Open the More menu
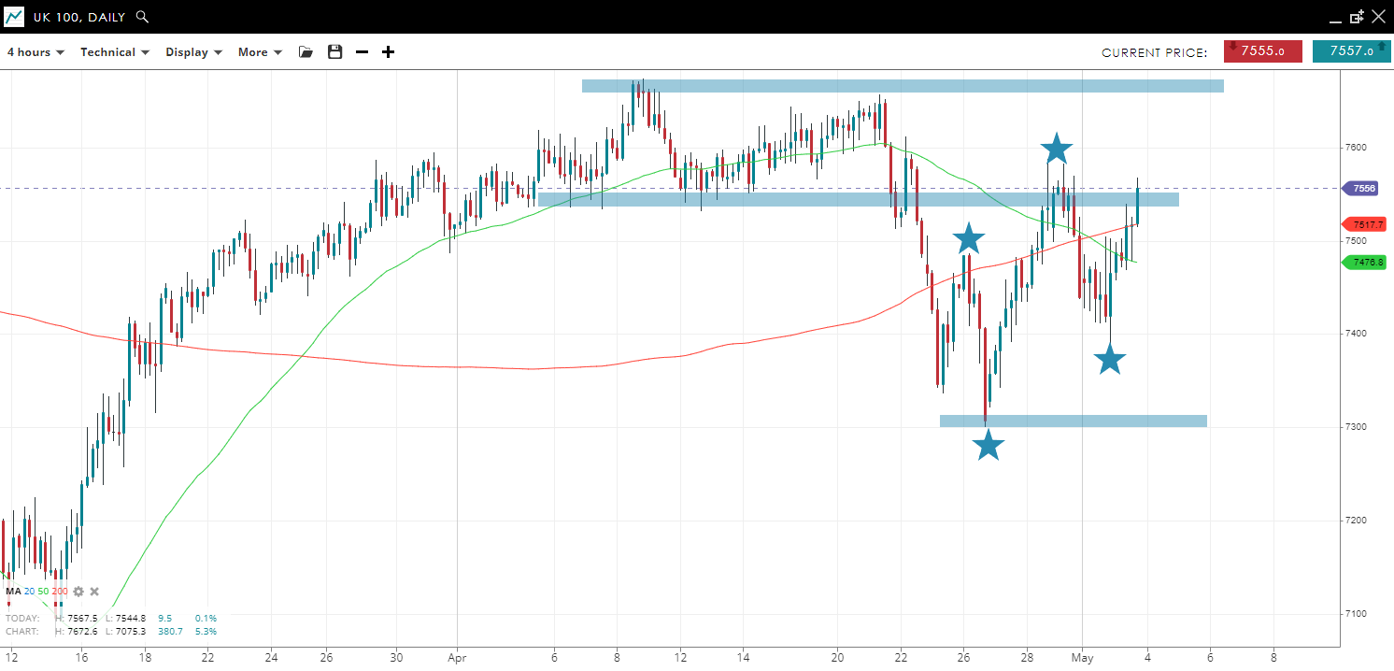Screen dimensions: 1394x671 260,52
